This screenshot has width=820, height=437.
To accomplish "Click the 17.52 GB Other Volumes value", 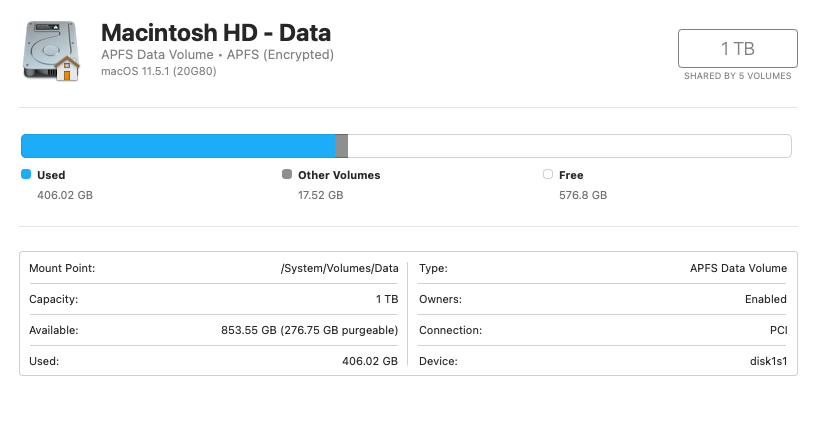I will coord(320,195).
